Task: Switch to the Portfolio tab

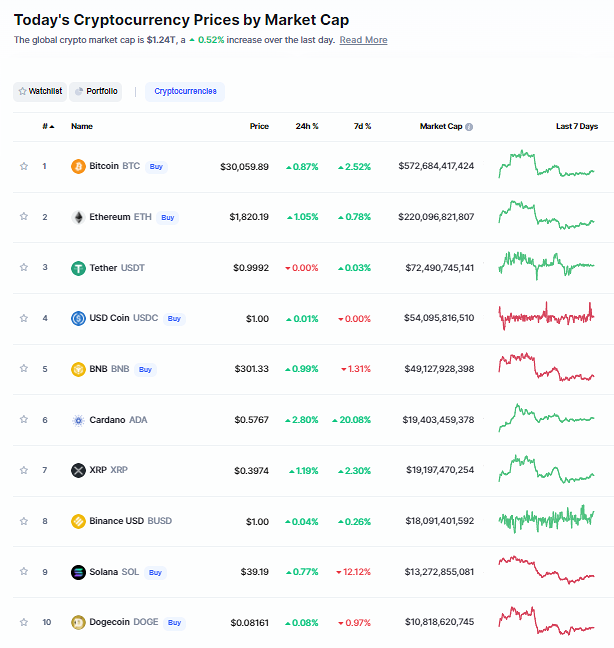Action: point(96,91)
